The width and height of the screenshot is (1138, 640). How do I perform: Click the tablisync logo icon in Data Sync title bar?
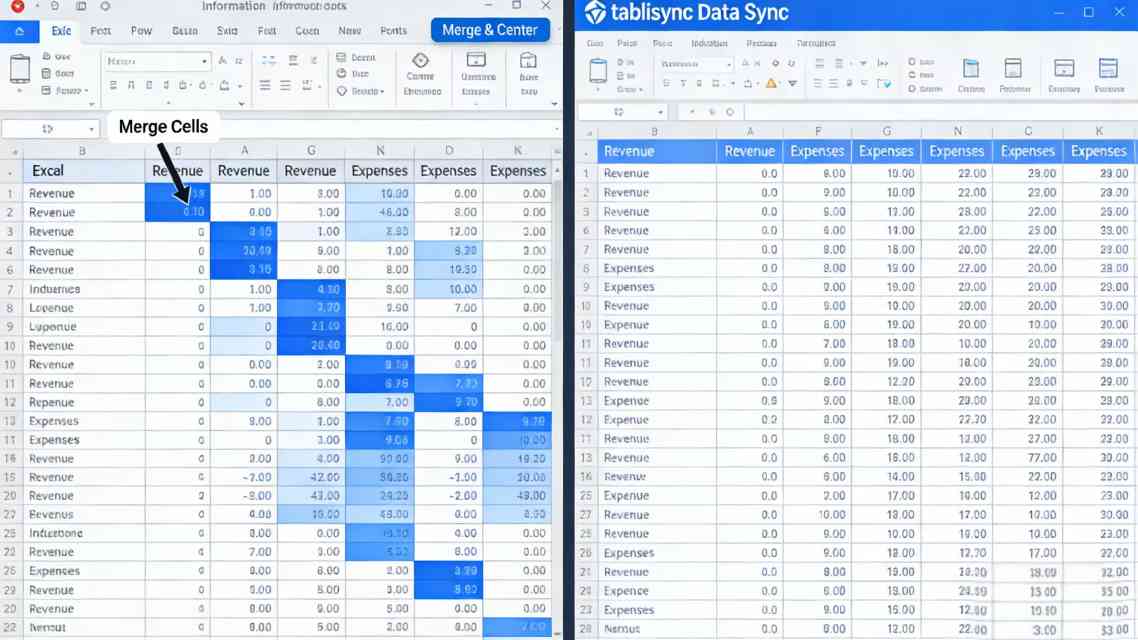pos(595,12)
